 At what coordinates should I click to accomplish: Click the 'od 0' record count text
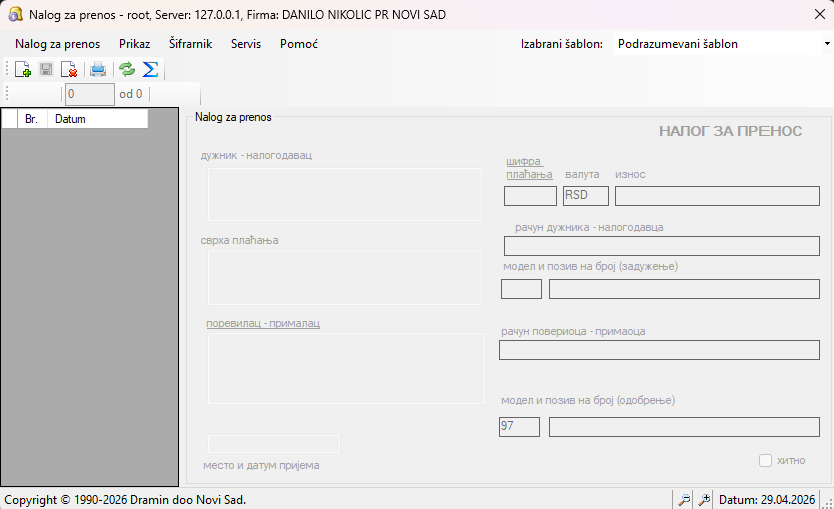pyautogui.click(x=131, y=94)
